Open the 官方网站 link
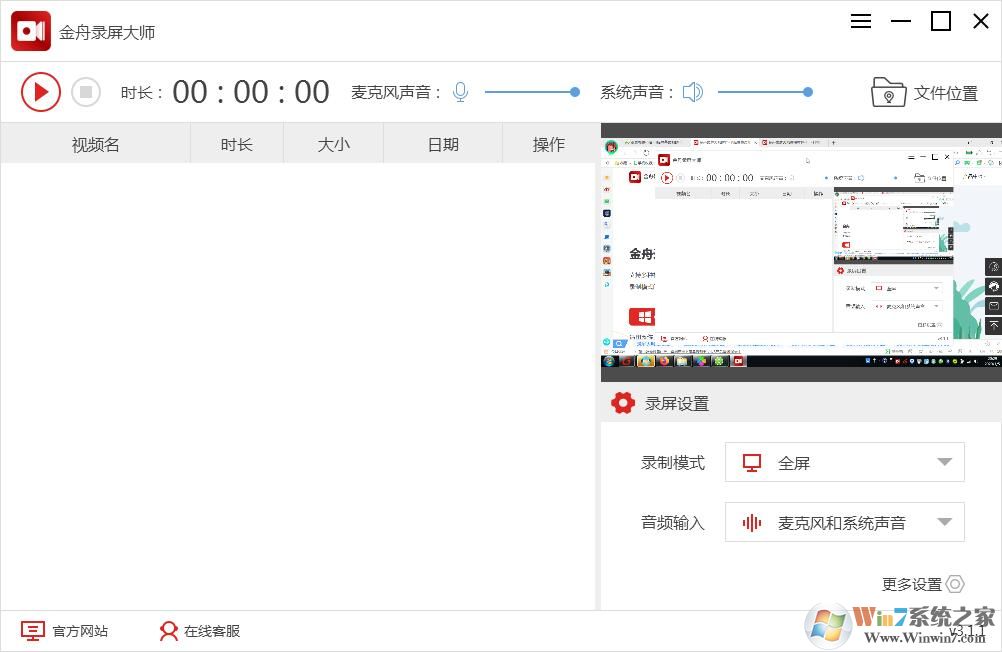The height and width of the screenshot is (652, 1002). (79, 631)
